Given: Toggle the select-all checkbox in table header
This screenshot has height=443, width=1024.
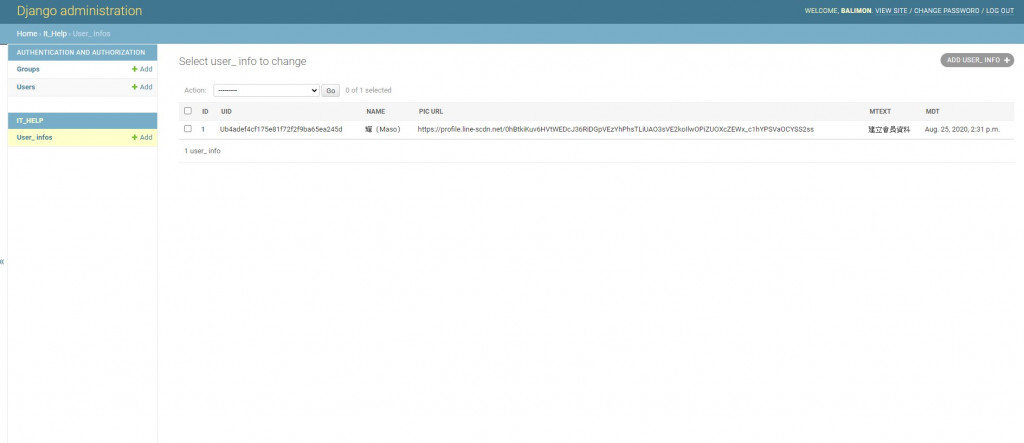Looking at the screenshot, I should click(x=188, y=111).
